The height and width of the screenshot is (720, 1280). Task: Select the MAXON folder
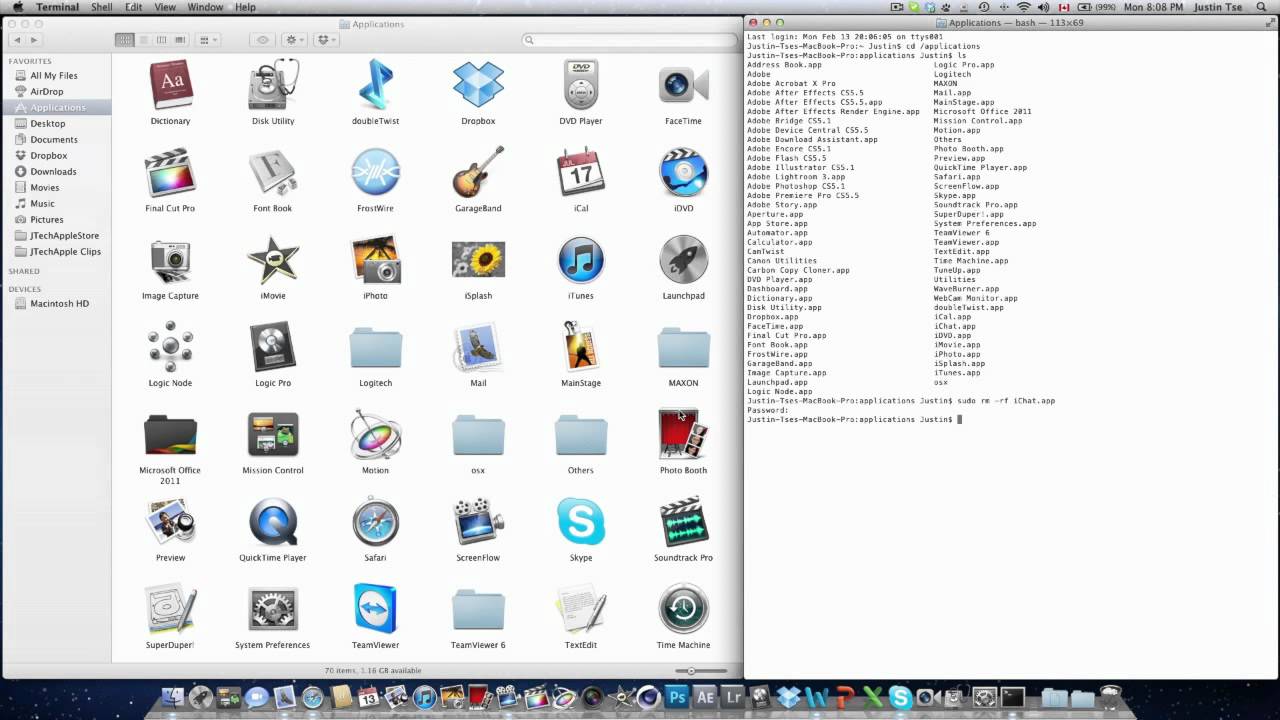[683, 349]
